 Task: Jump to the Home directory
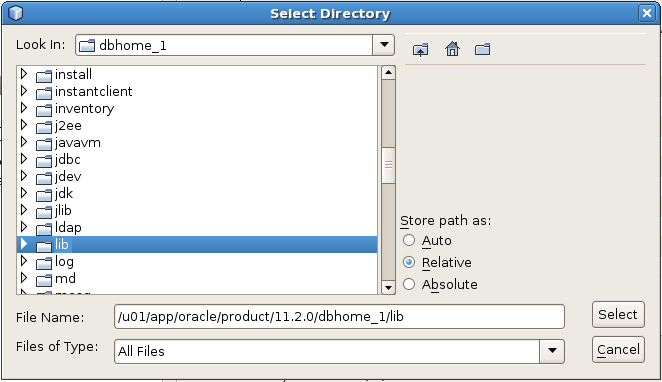[452, 49]
